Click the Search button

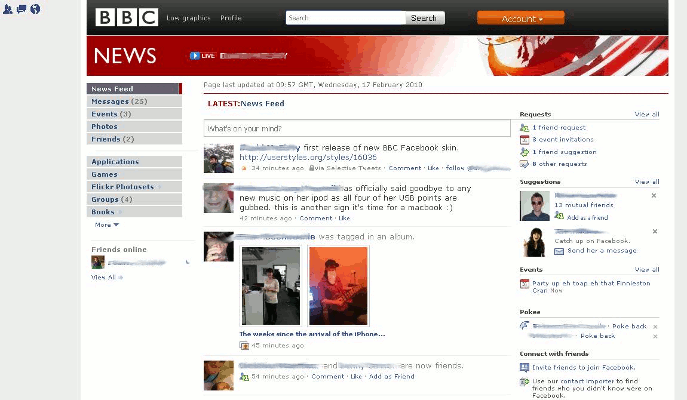point(425,18)
